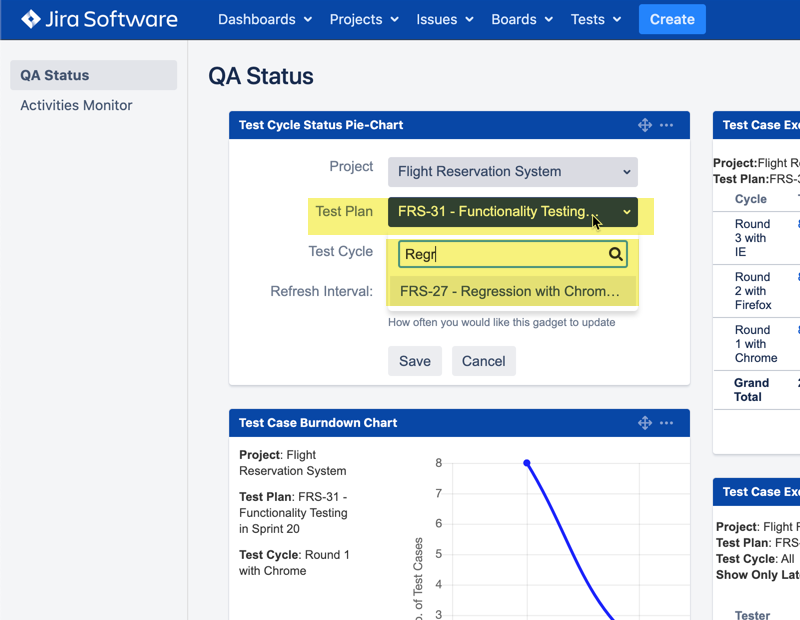Click move icon on Burndown Chart gadget
Image resolution: width=800 pixels, height=620 pixels.
[645, 423]
